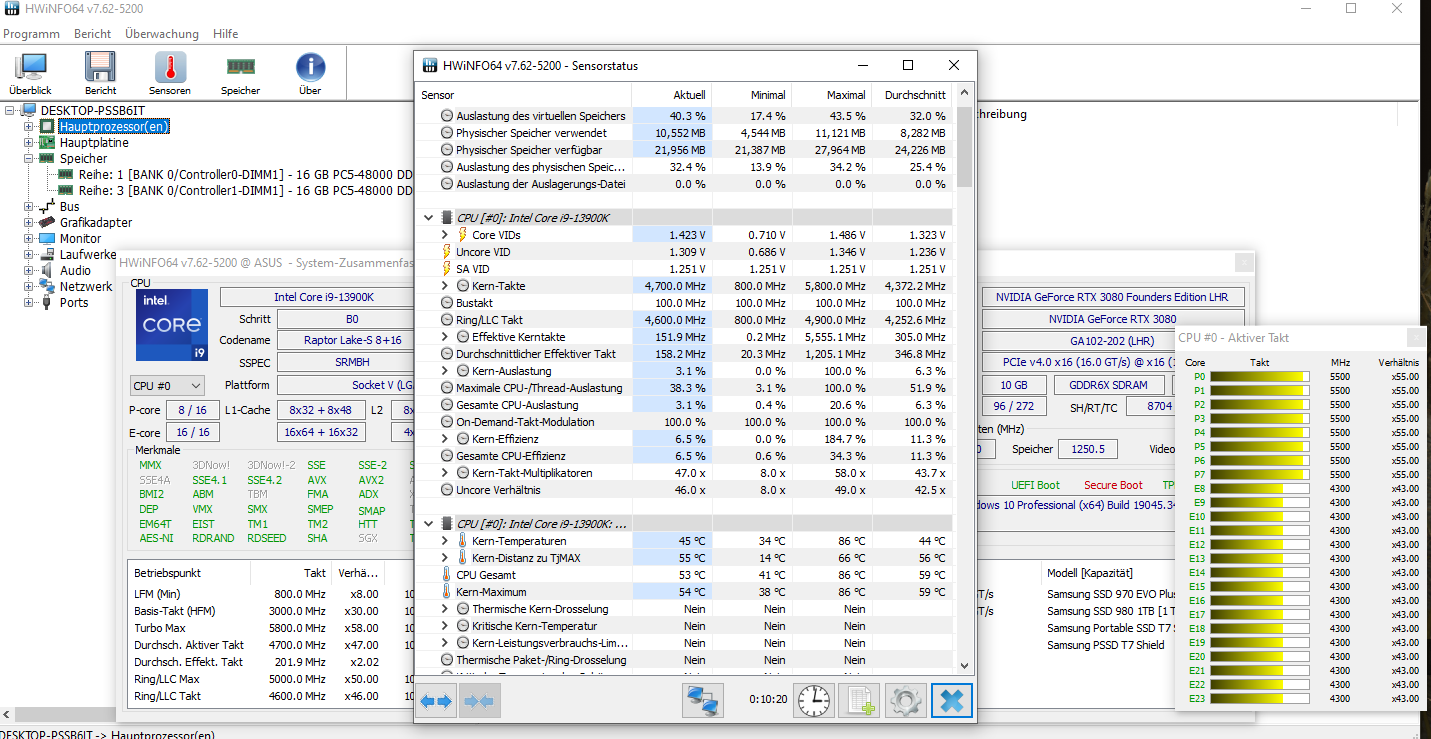Click the clock reset icon in Sensorstatus
Viewport: 1431px width, 739px height.
pos(814,701)
